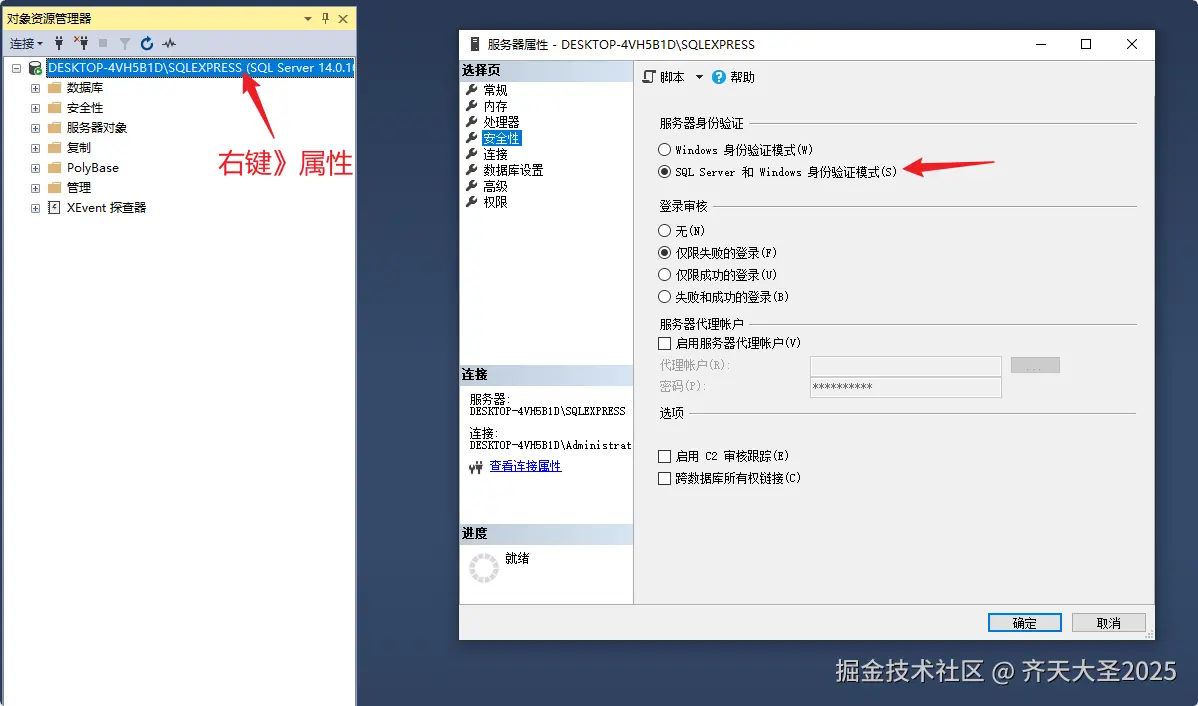Click the connection icon beside 查看连接属性
This screenshot has width=1198, height=706.
click(x=476, y=467)
